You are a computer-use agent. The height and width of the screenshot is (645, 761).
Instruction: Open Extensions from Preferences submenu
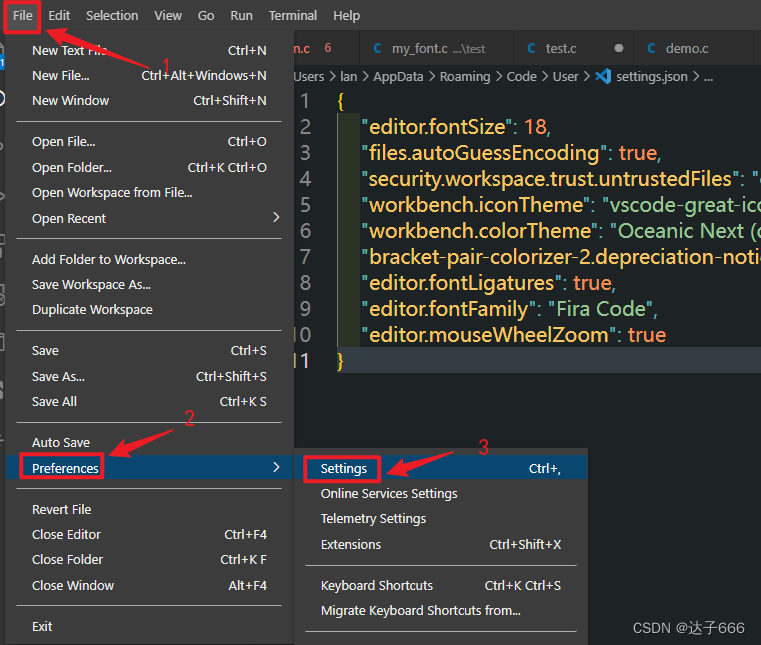pyautogui.click(x=441, y=545)
